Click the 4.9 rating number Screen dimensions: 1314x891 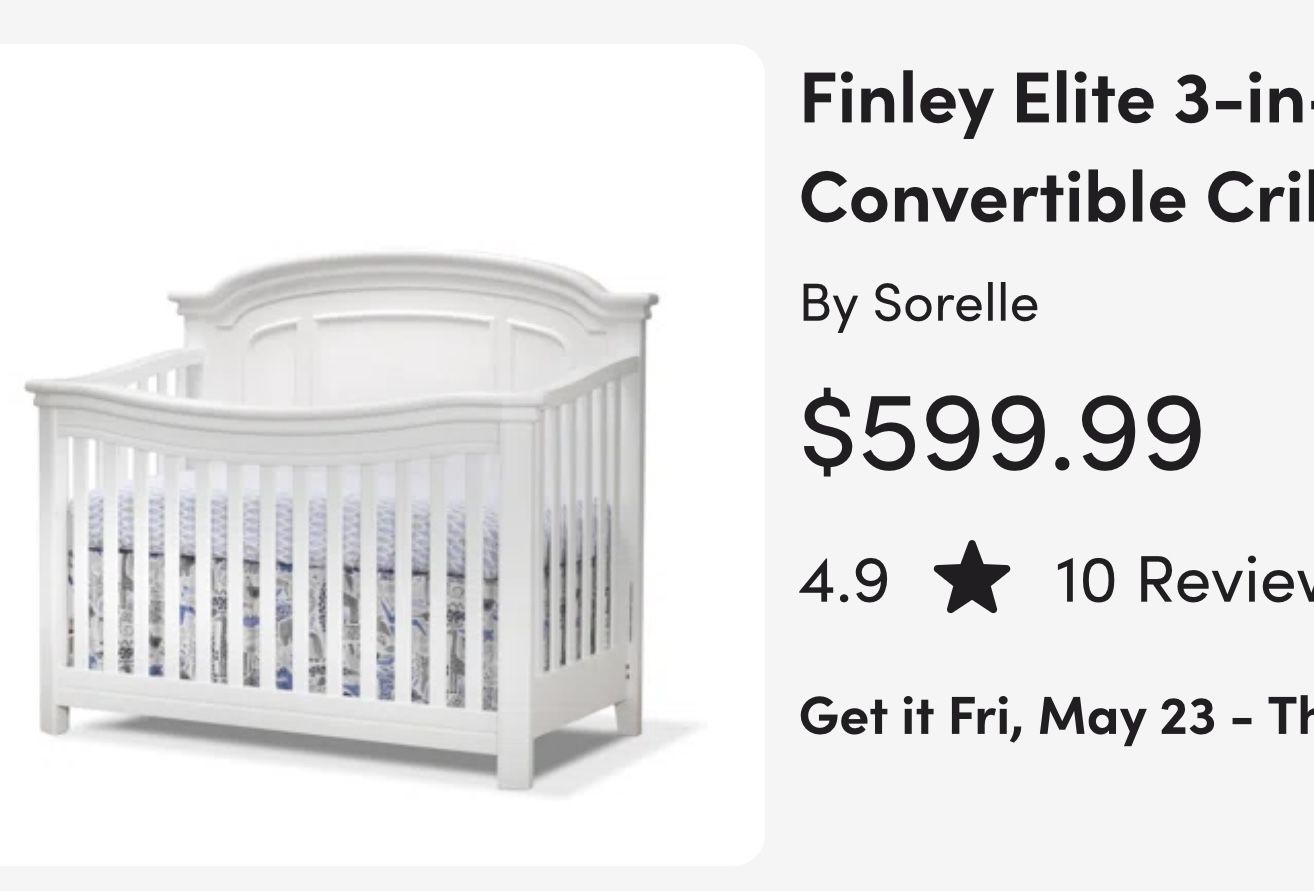tap(843, 581)
